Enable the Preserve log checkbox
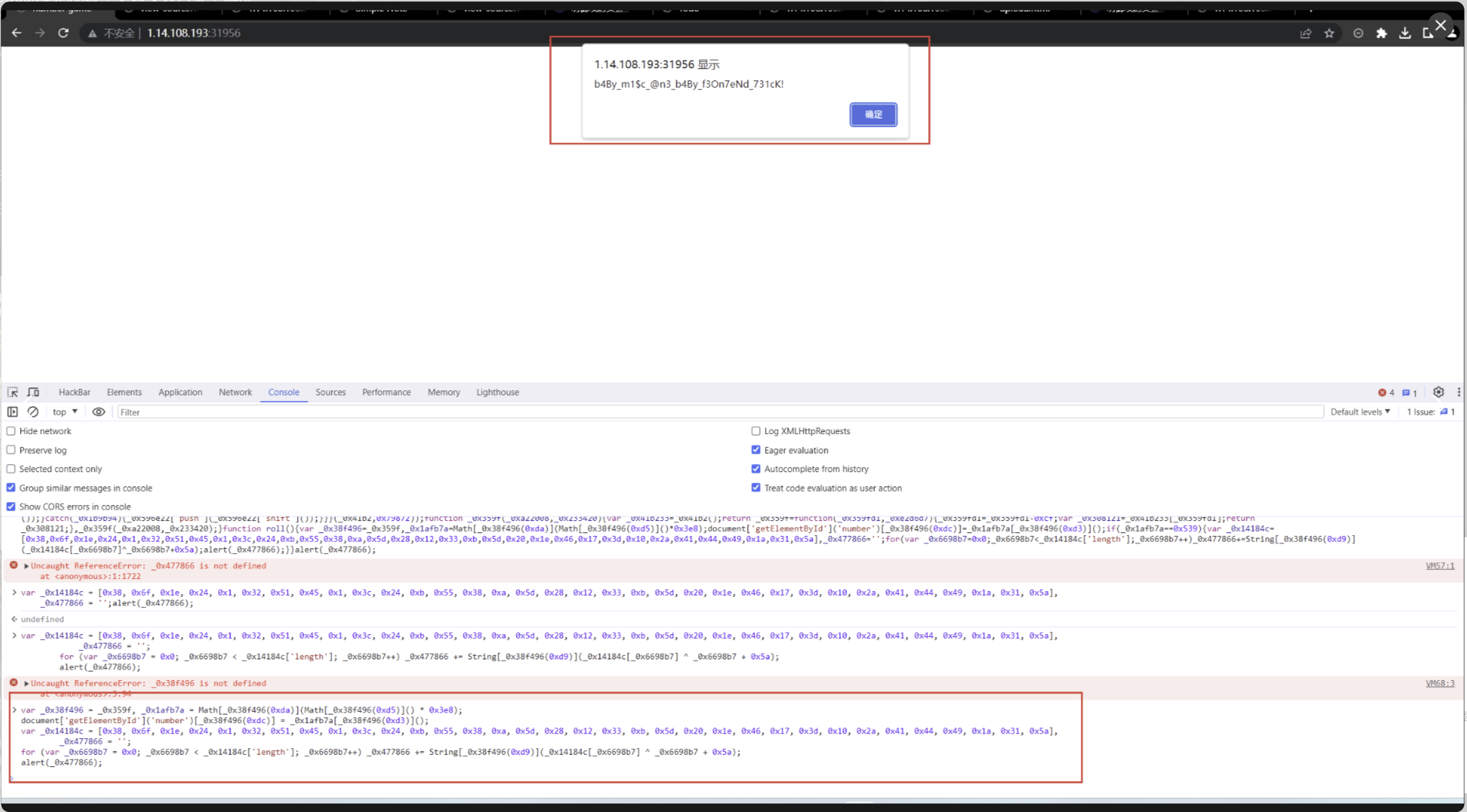 [x=11, y=450]
